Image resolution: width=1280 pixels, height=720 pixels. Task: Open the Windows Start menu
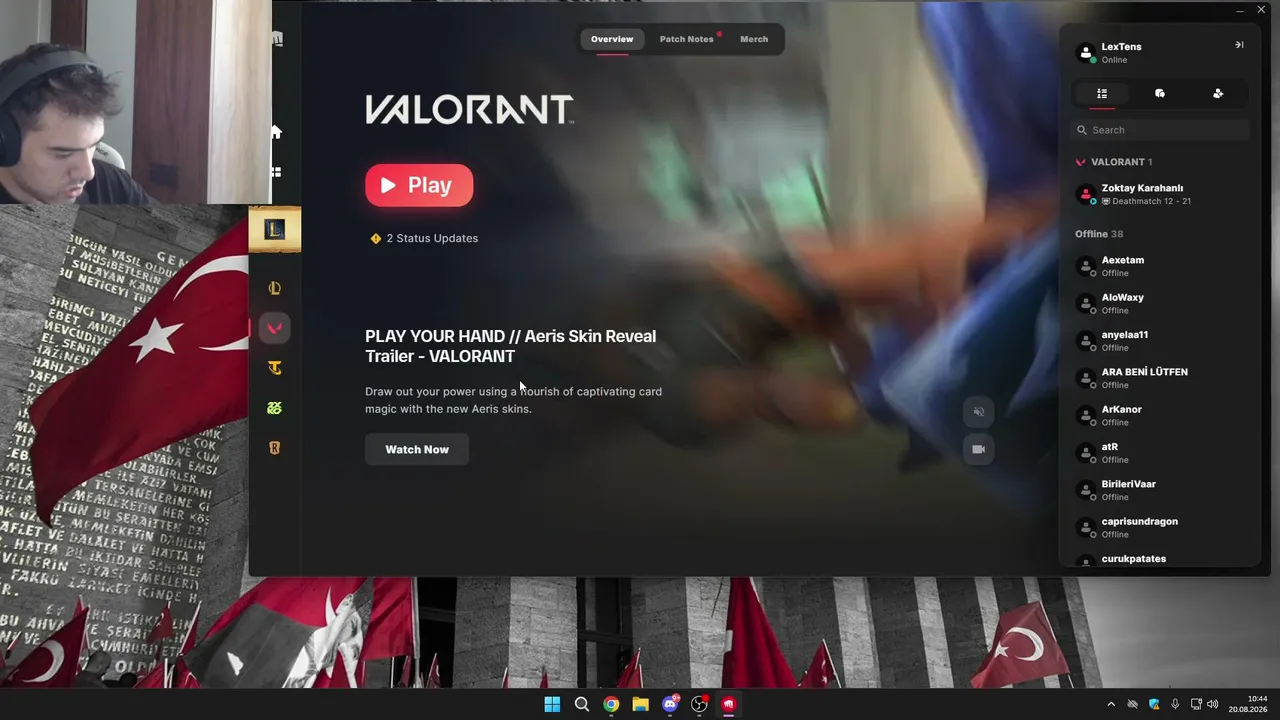click(552, 704)
